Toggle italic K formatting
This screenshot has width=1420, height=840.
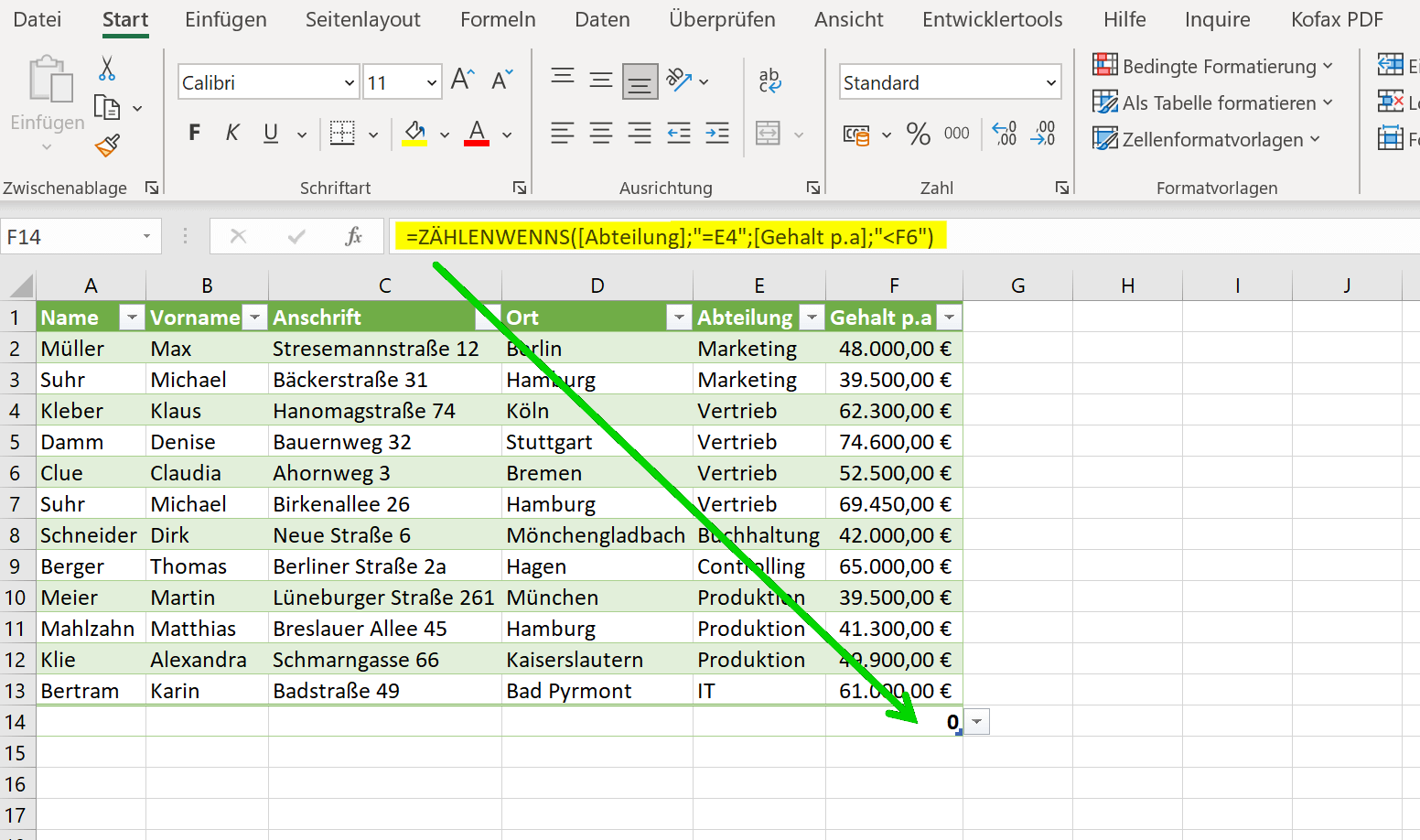[x=232, y=134]
